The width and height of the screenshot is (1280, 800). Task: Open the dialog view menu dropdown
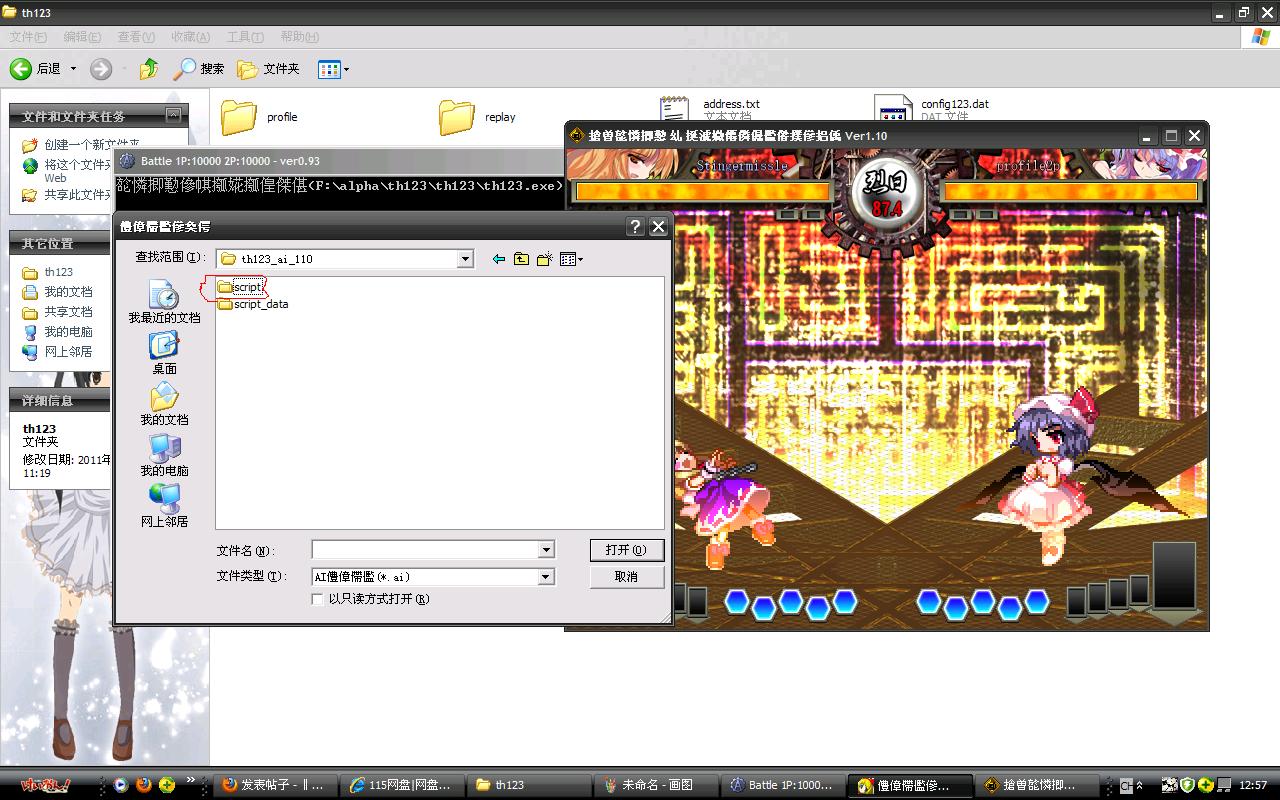tap(571, 259)
